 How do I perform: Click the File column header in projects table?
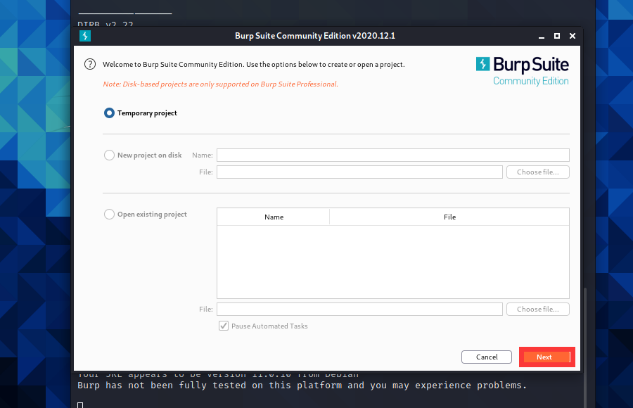[x=449, y=216]
